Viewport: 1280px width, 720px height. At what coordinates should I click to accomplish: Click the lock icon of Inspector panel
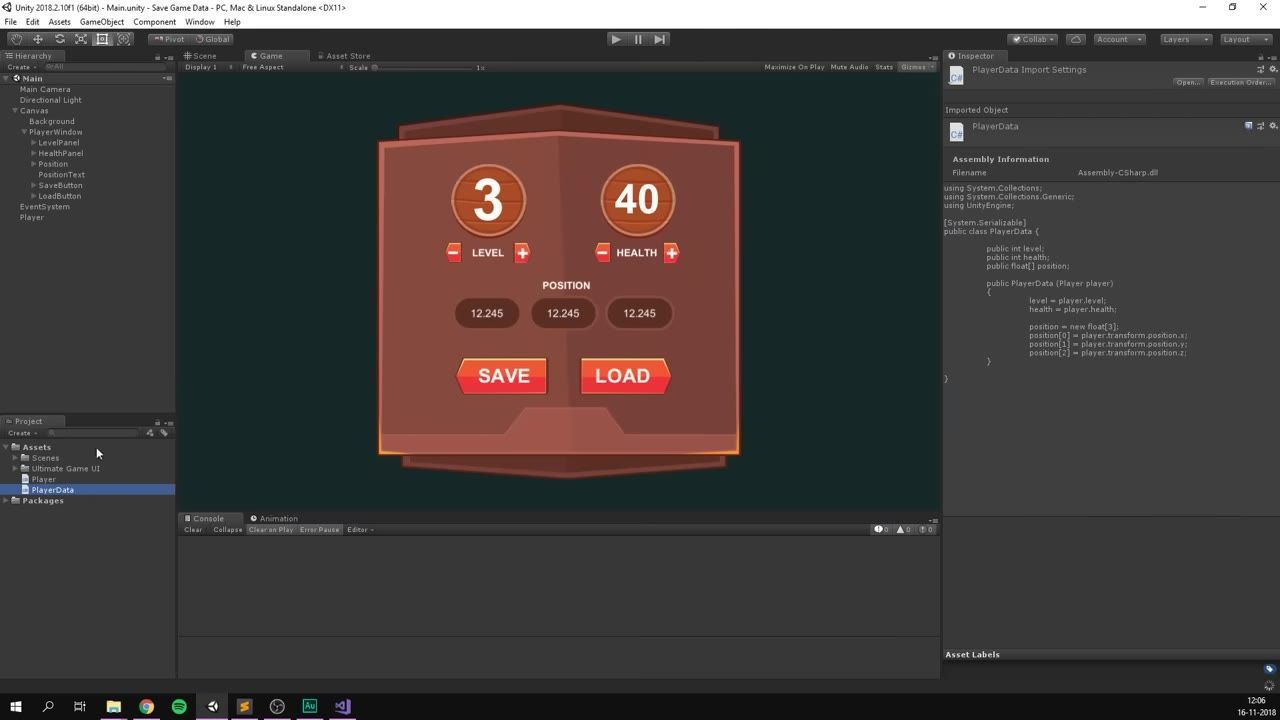(x=1262, y=56)
